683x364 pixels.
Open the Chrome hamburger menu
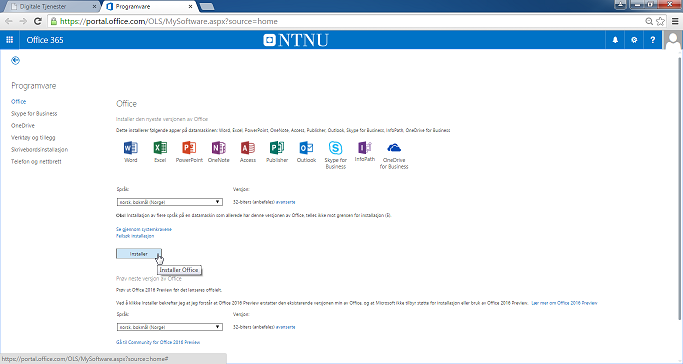click(x=675, y=21)
